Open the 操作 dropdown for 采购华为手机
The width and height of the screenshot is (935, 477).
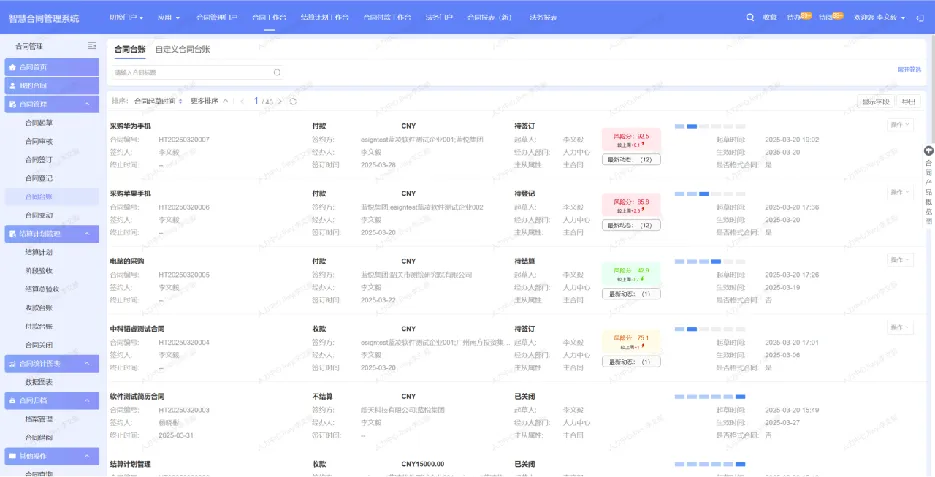(x=900, y=125)
